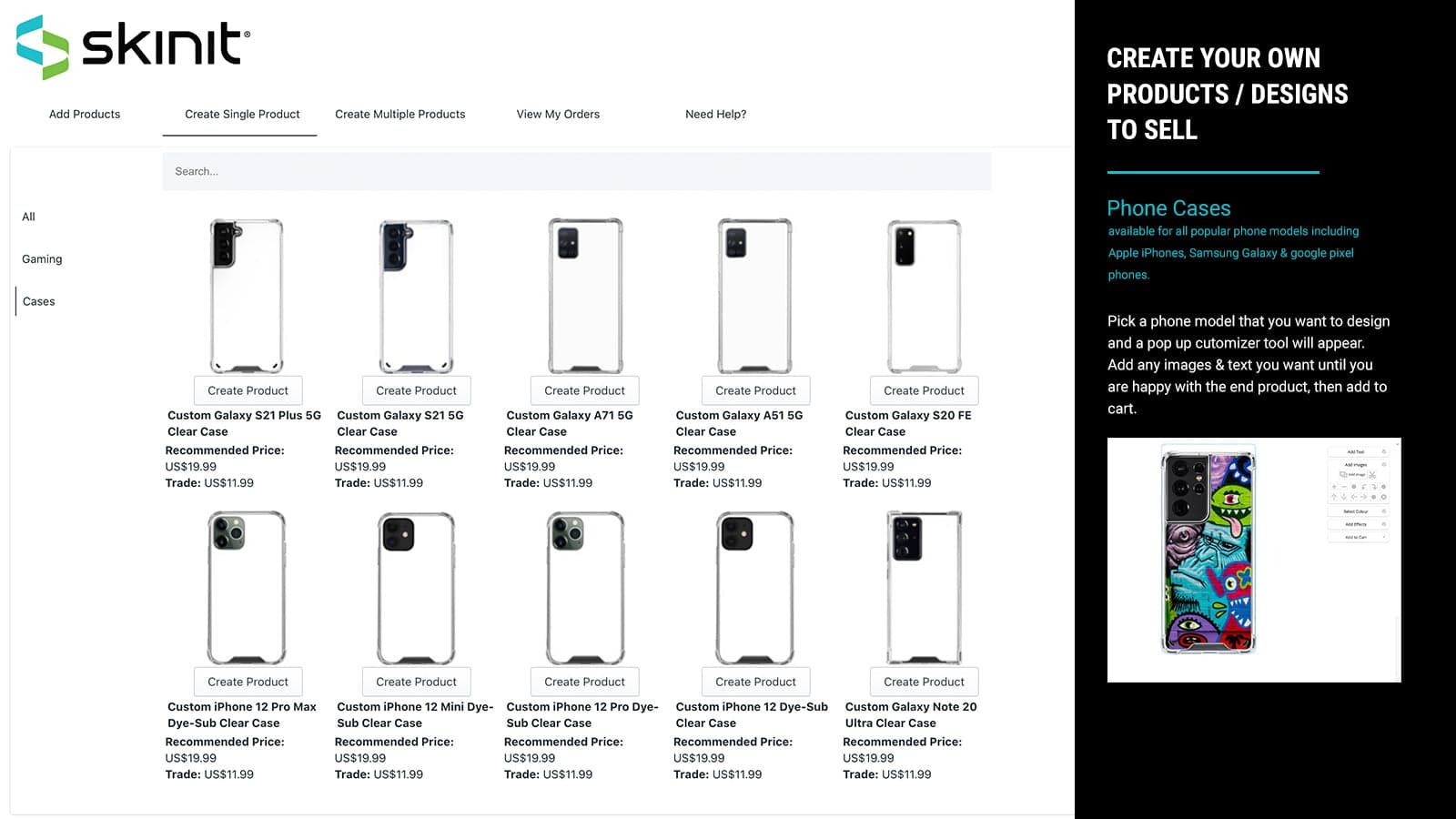Select the Cases category filter
Screen dimensions: 1456x819
38,301
